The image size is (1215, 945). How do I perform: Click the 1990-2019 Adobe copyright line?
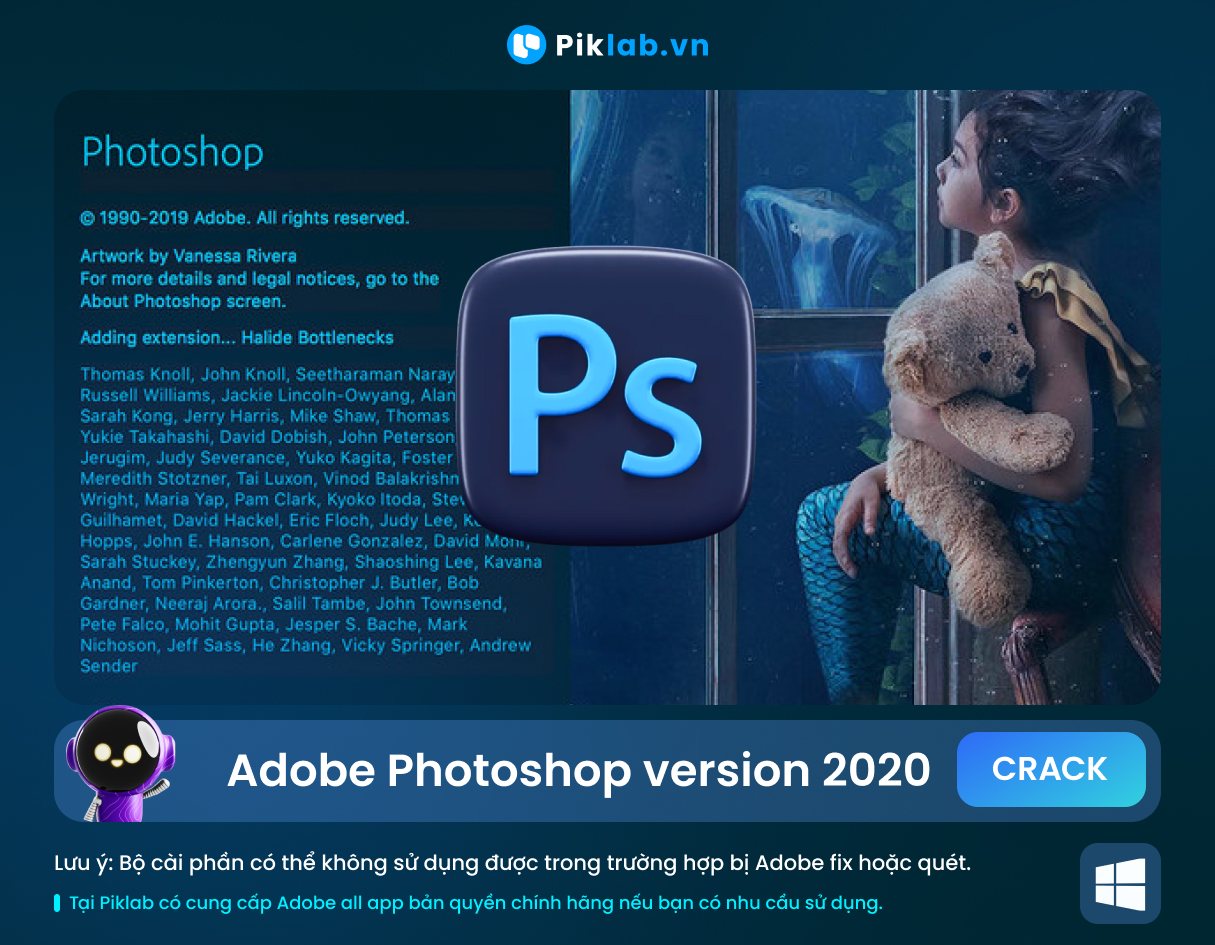[244, 217]
